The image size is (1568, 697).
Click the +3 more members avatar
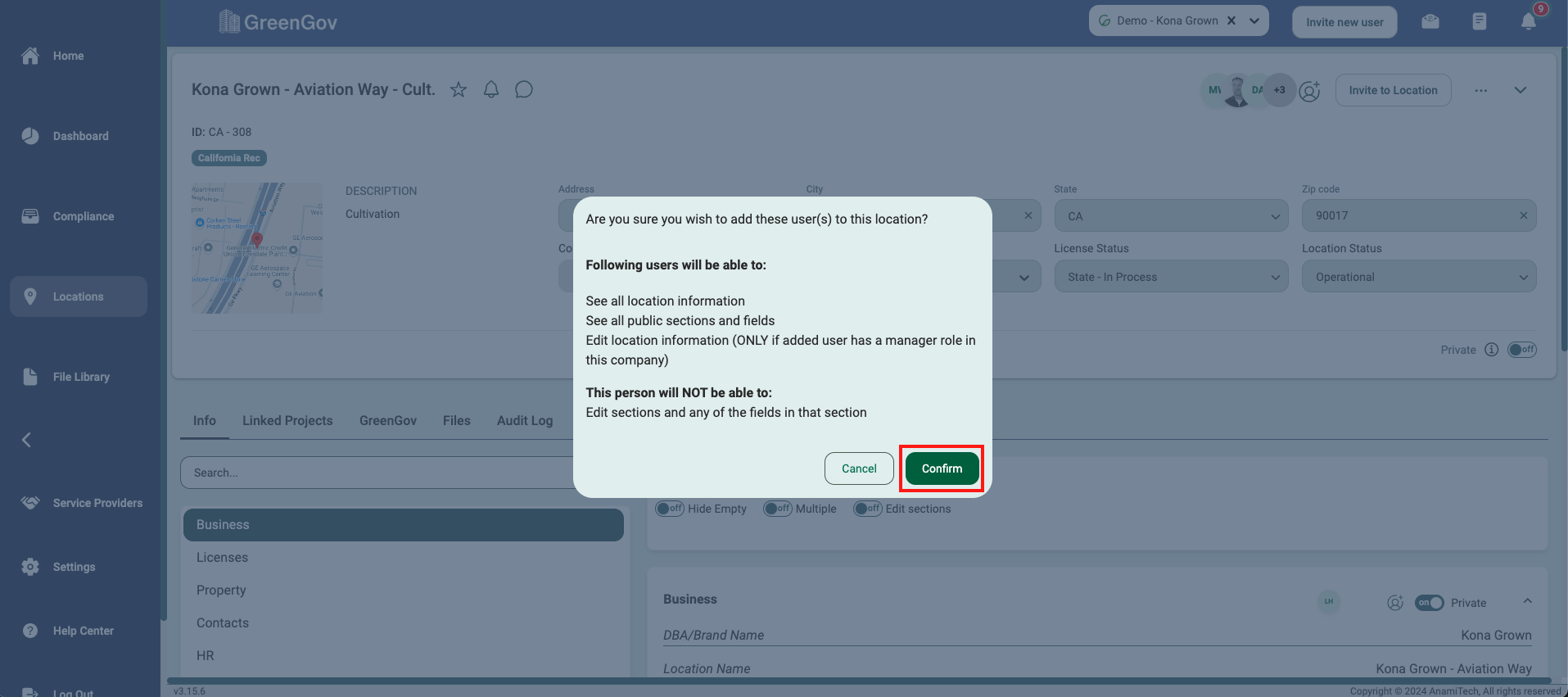(1279, 90)
